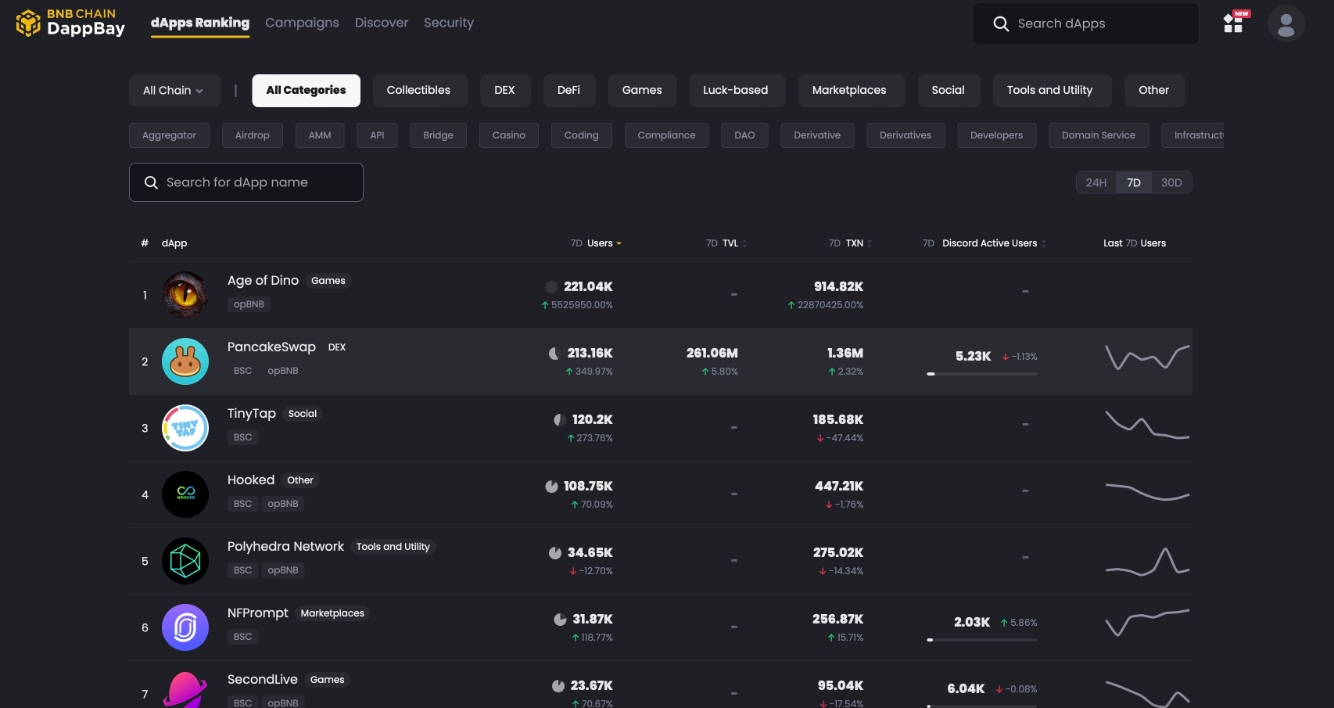Select the Polyhedra Network hexagon icon
The height and width of the screenshot is (708, 1334).
(185, 561)
